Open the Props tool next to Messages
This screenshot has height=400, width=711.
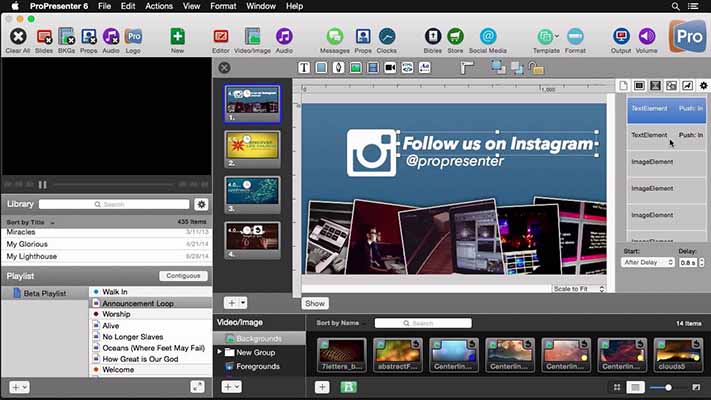coord(363,37)
